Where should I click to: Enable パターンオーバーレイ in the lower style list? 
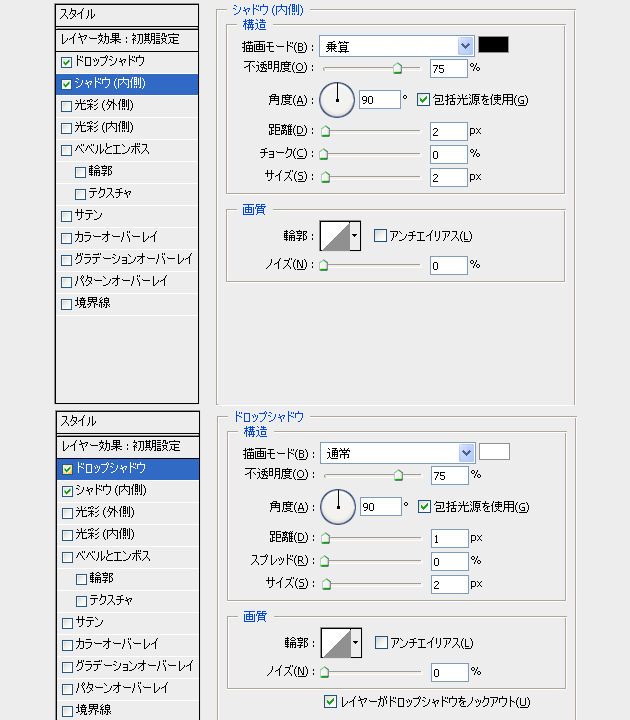(x=68, y=689)
